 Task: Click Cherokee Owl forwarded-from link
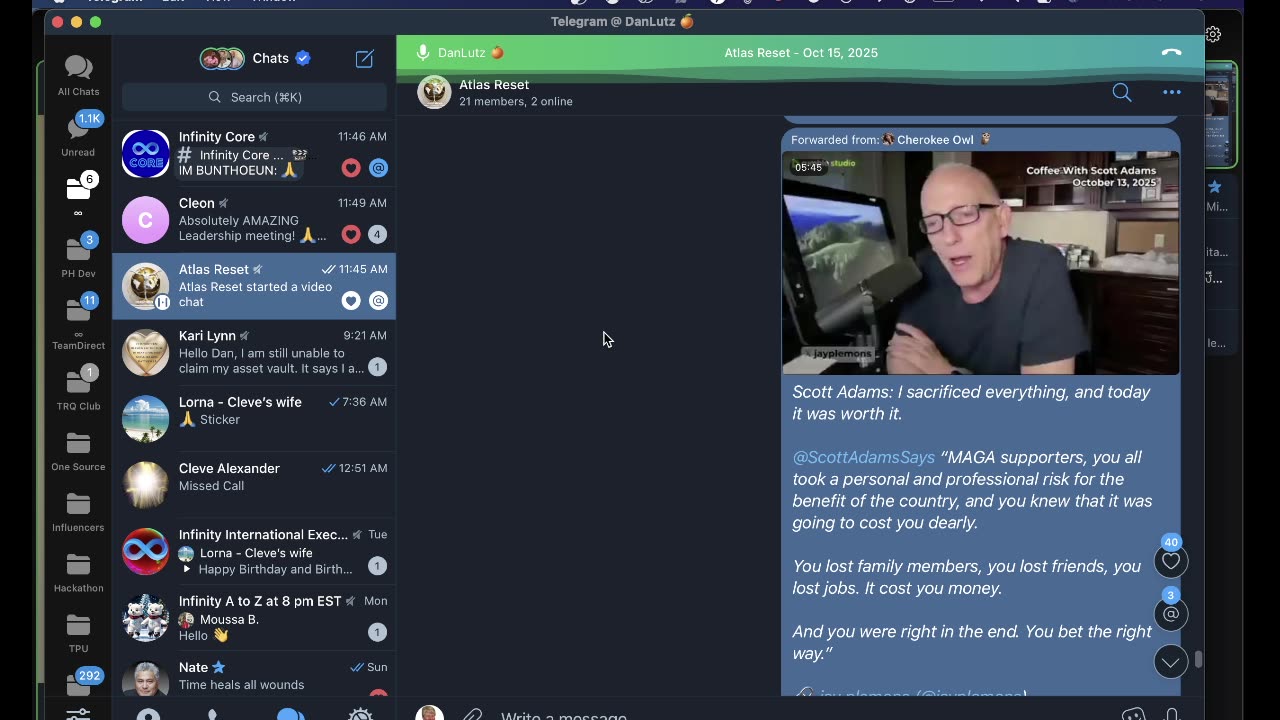[x=935, y=140]
